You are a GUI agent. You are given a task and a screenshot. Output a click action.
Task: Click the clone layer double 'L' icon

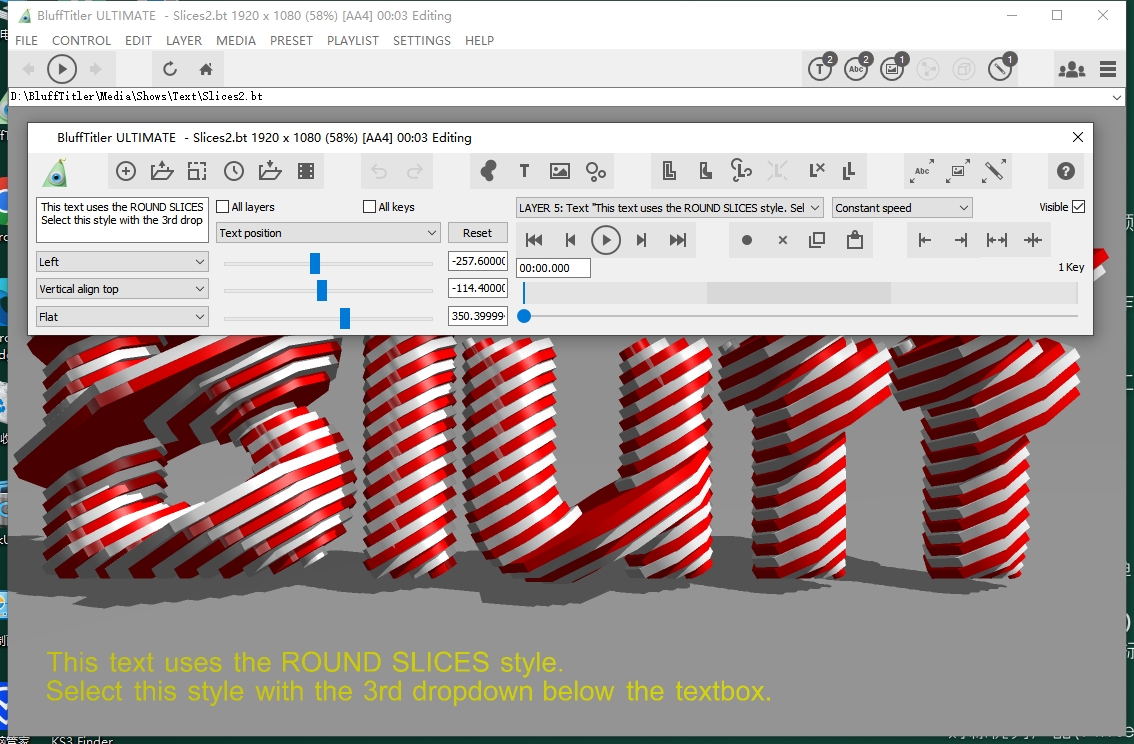[850, 171]
